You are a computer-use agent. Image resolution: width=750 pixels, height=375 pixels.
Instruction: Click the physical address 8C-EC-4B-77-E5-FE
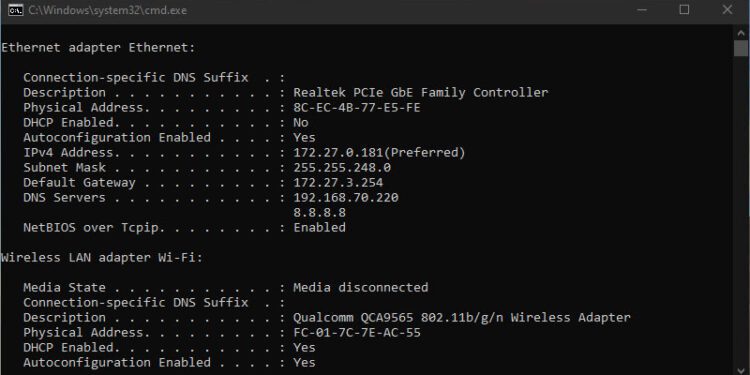point(357,108)
